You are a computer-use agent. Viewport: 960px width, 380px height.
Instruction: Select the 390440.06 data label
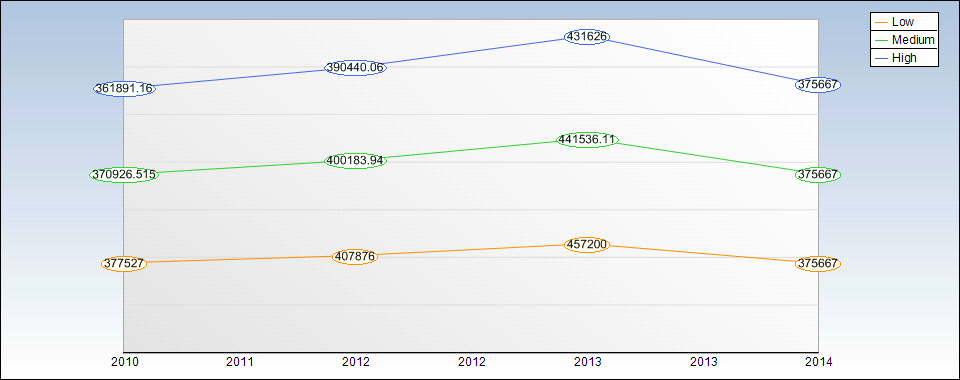pyautogui.click(x=355, y=67)
